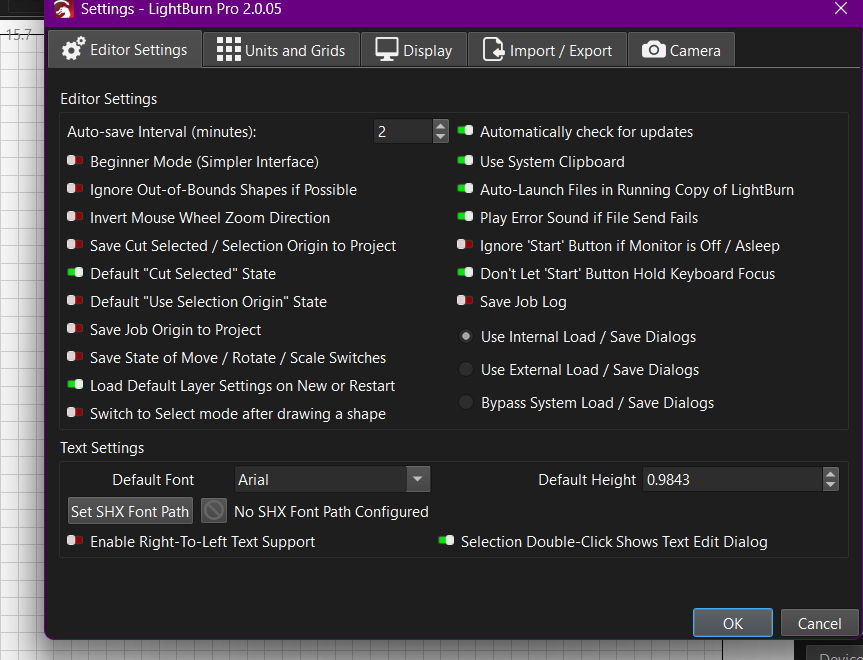
Task: Confirm settings with the OK button
Action: point(732,623)
